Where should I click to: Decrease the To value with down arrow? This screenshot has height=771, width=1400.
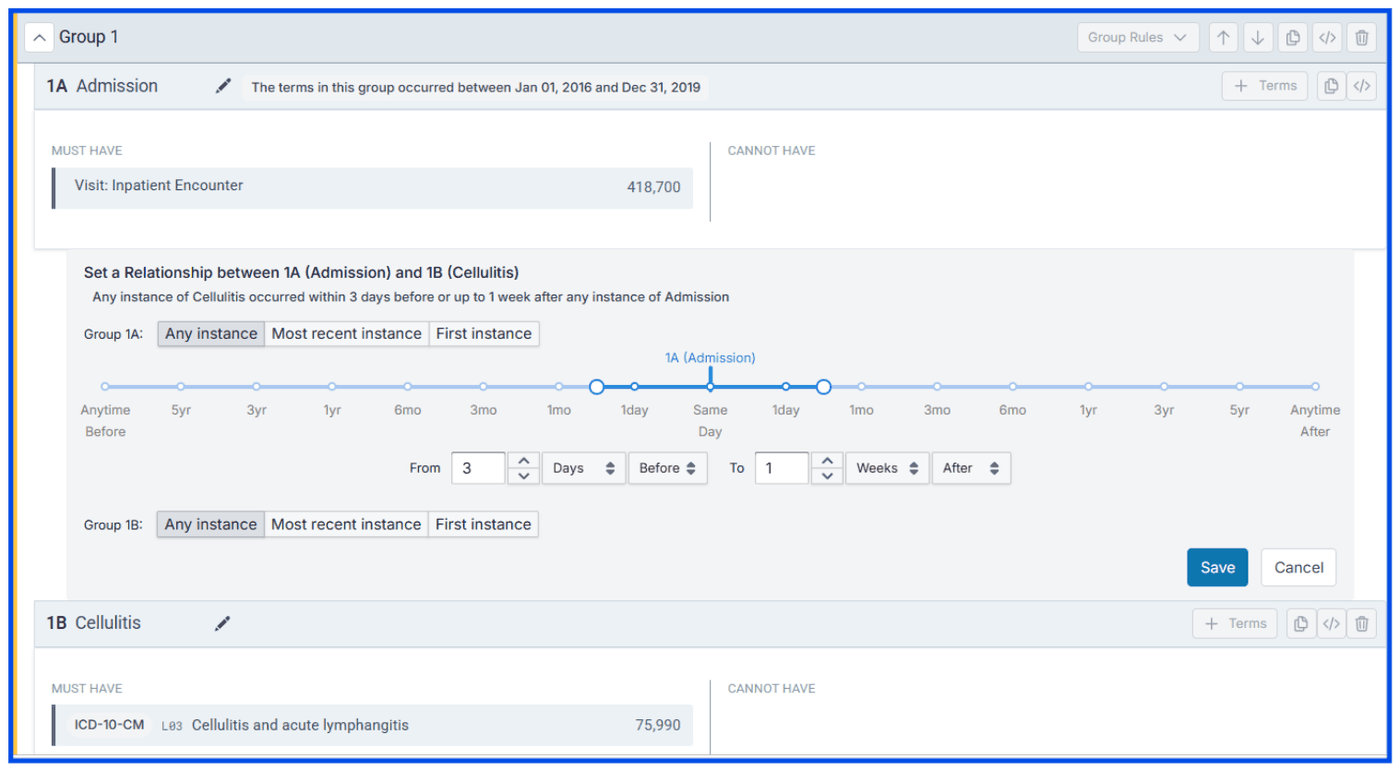click(826, 476)
